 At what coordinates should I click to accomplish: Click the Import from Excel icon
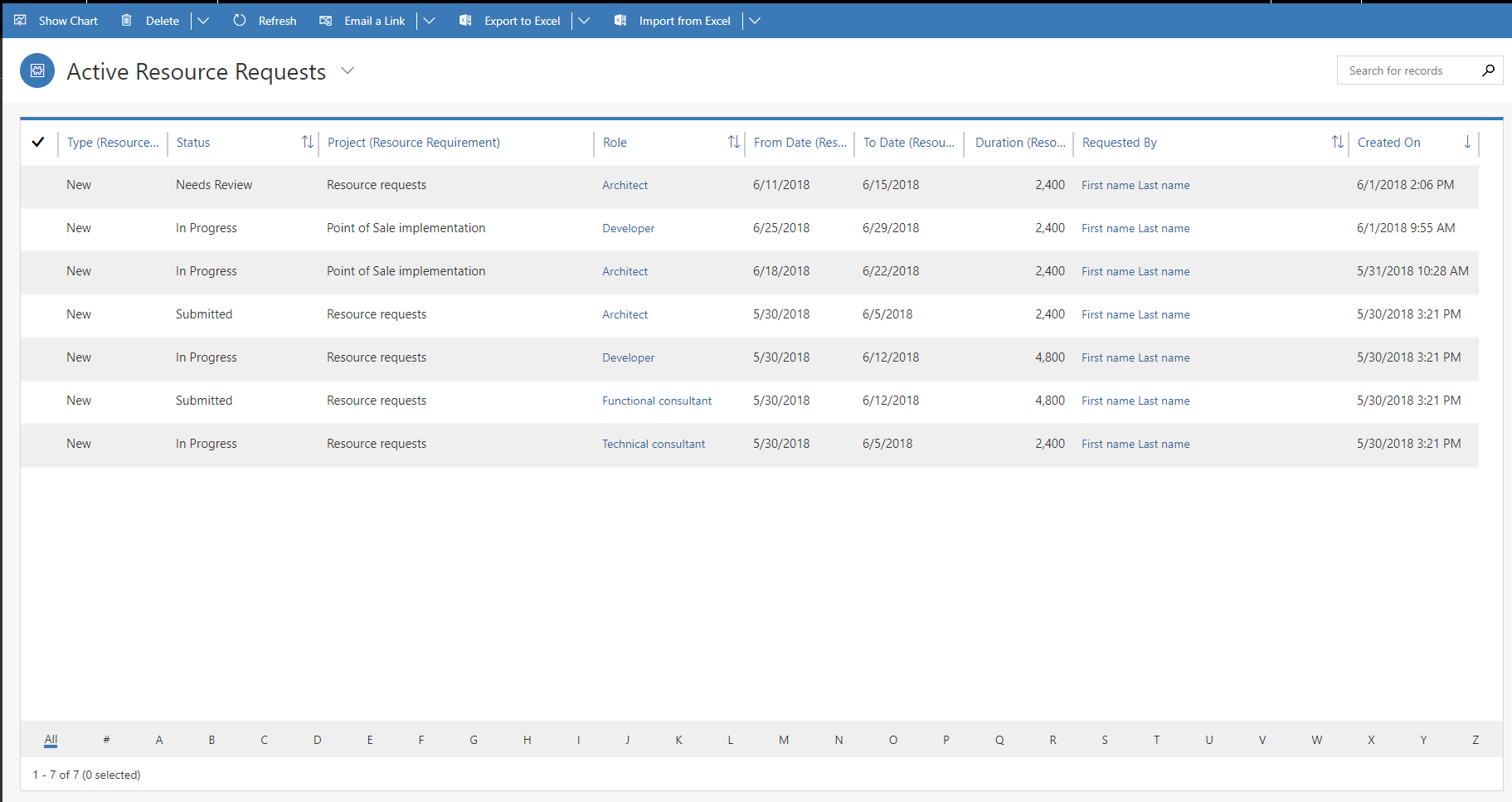tap(620, 20)
